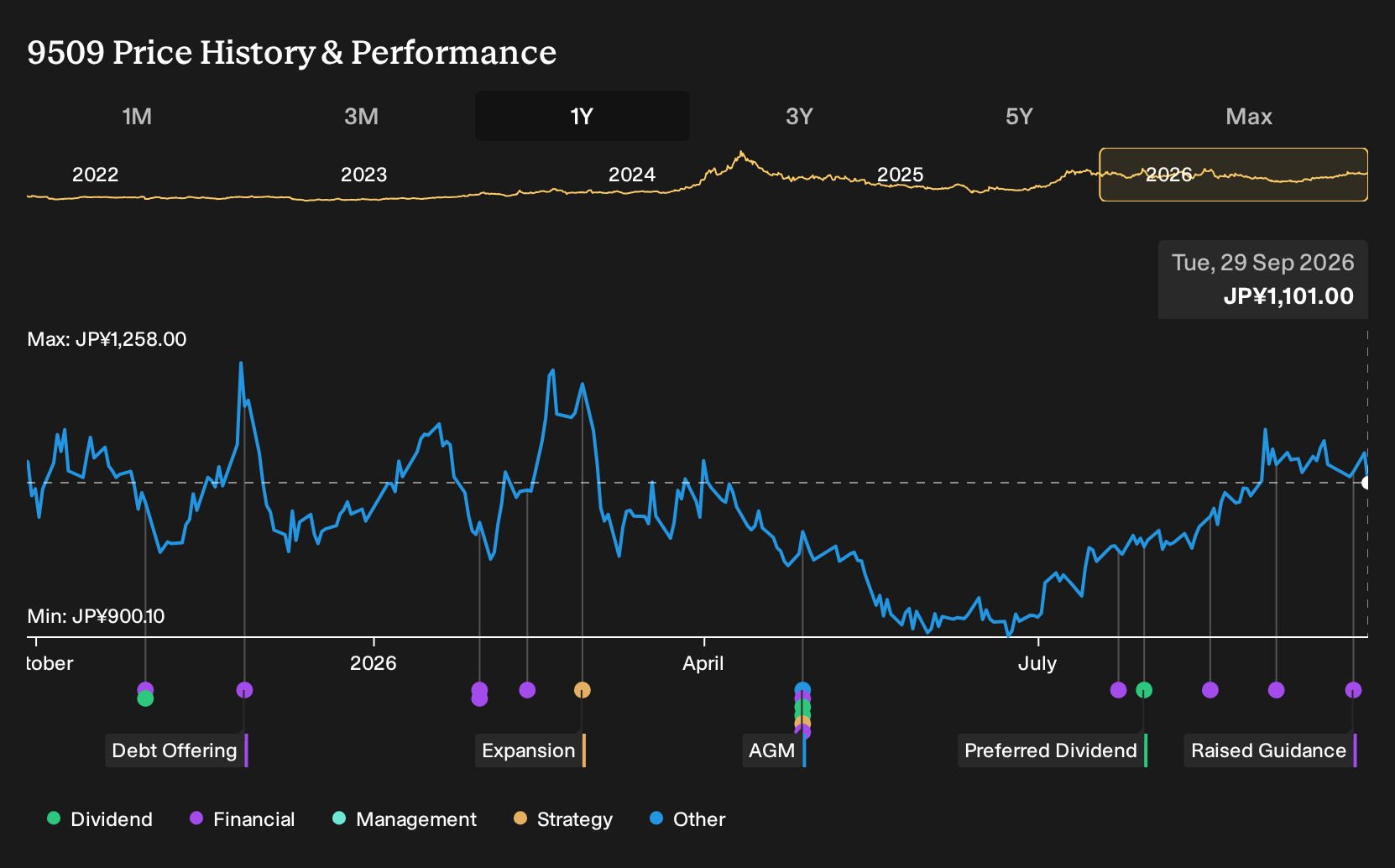Toggle Dividend events in the legend
This screenshot has width=1395, height=868.
(100, 819)
